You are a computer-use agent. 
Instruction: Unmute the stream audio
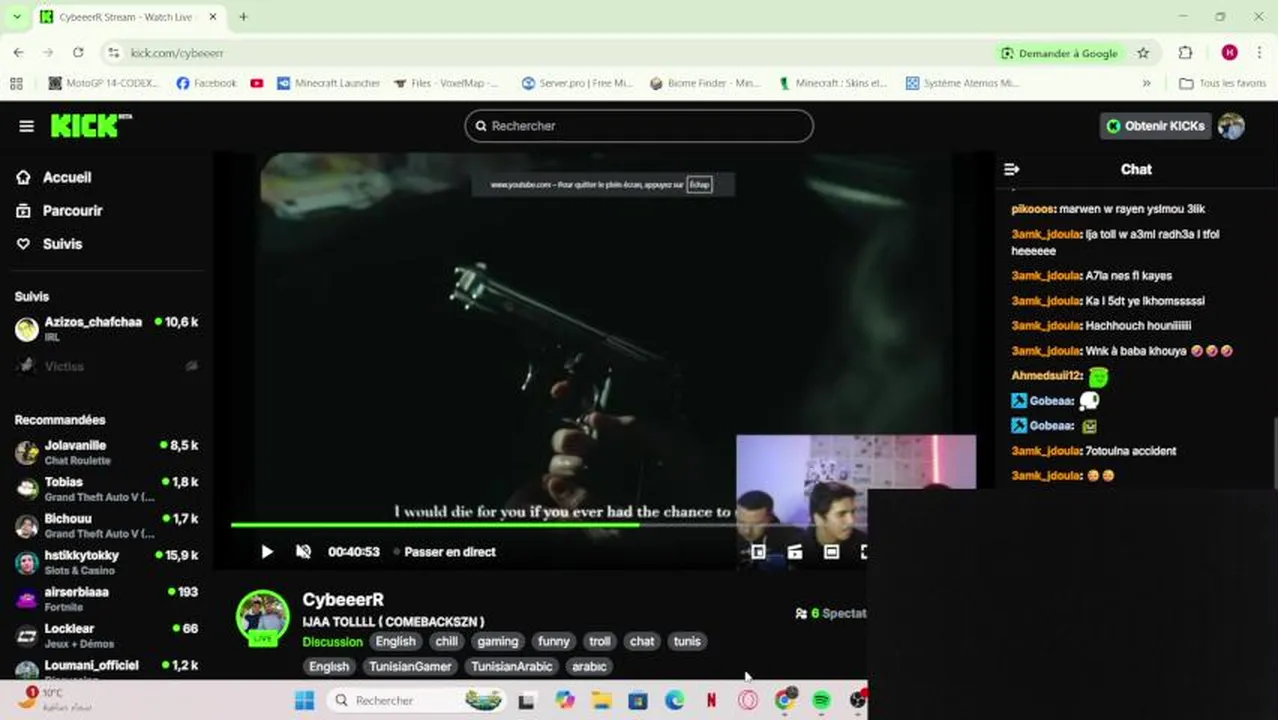click(x=304, y=552)
